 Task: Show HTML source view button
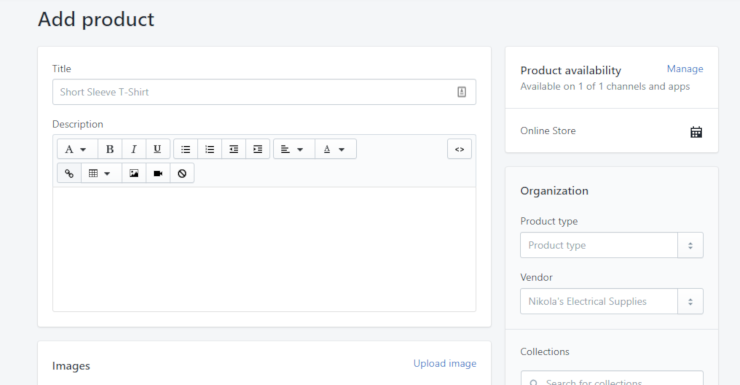(460, 149)
